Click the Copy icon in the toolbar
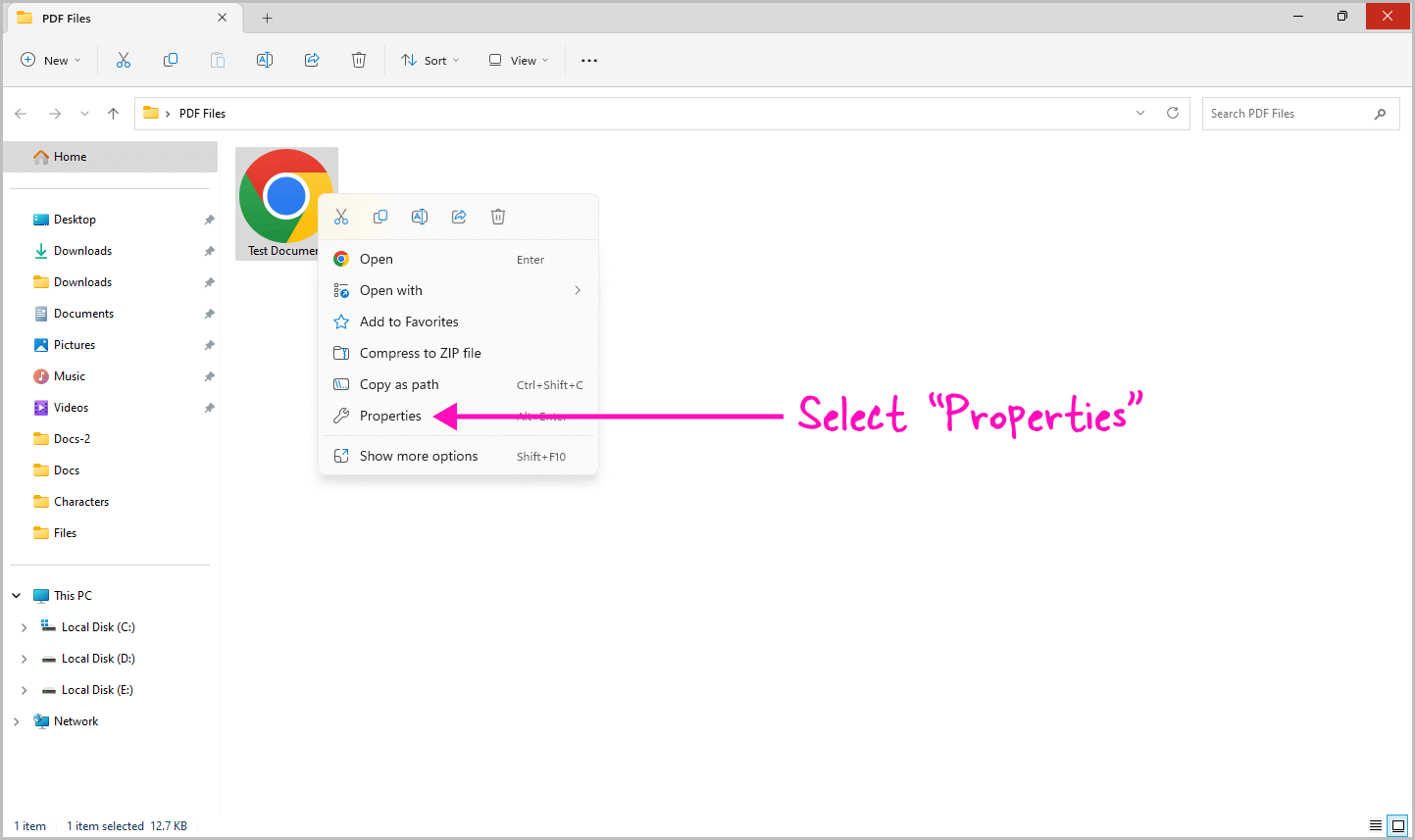The height and width of the screenshot is (840, 1415). tap(171, 60)
